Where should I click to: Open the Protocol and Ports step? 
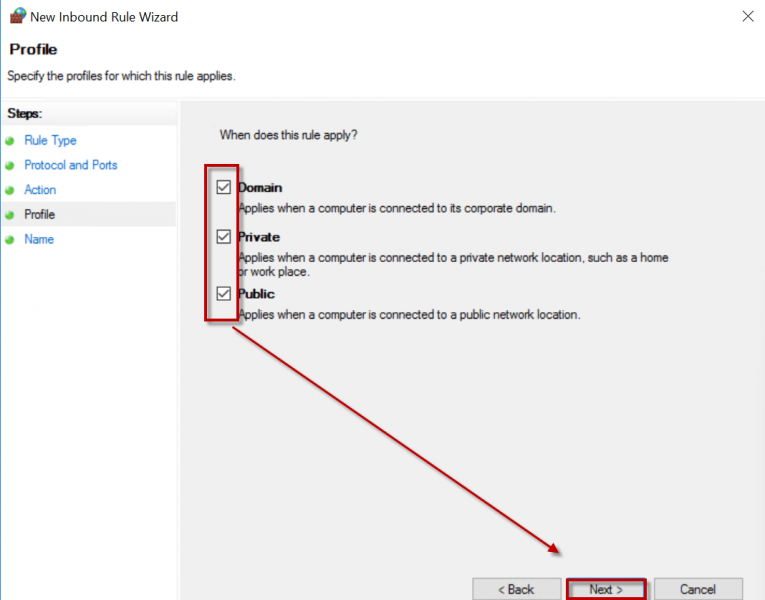[70, 165]
